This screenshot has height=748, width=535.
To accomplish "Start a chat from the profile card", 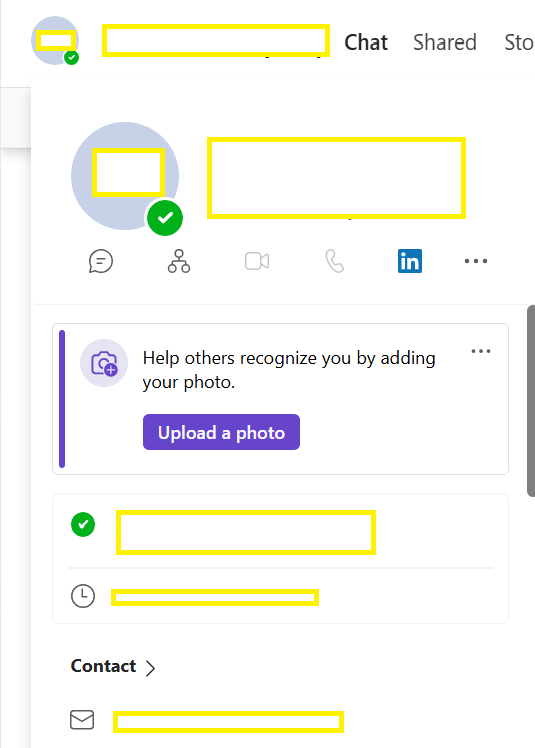I will pyautogui.click(x=101, y=261).
